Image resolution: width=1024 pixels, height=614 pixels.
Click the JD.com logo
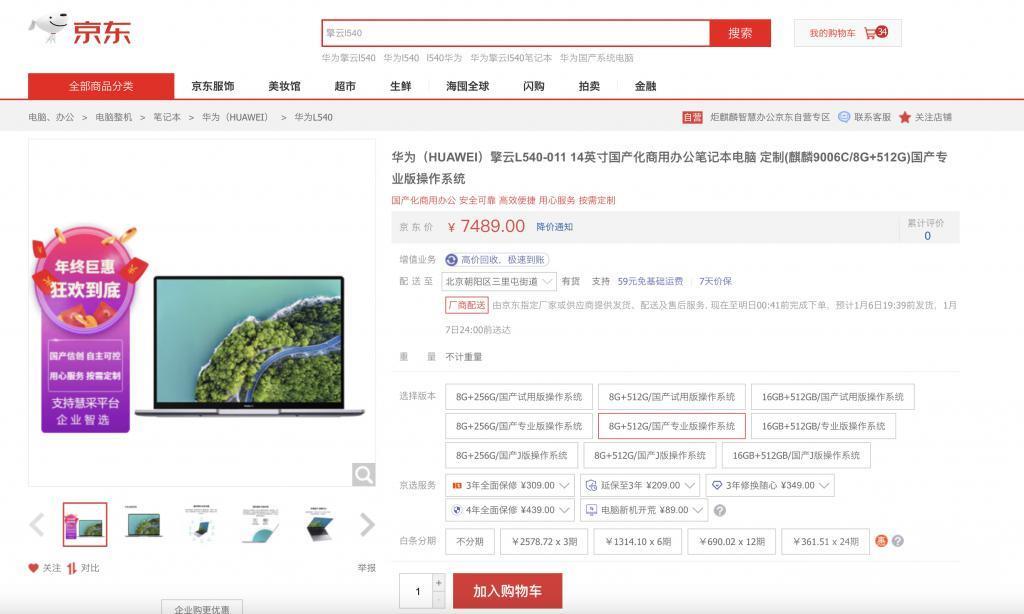point(80,29)
